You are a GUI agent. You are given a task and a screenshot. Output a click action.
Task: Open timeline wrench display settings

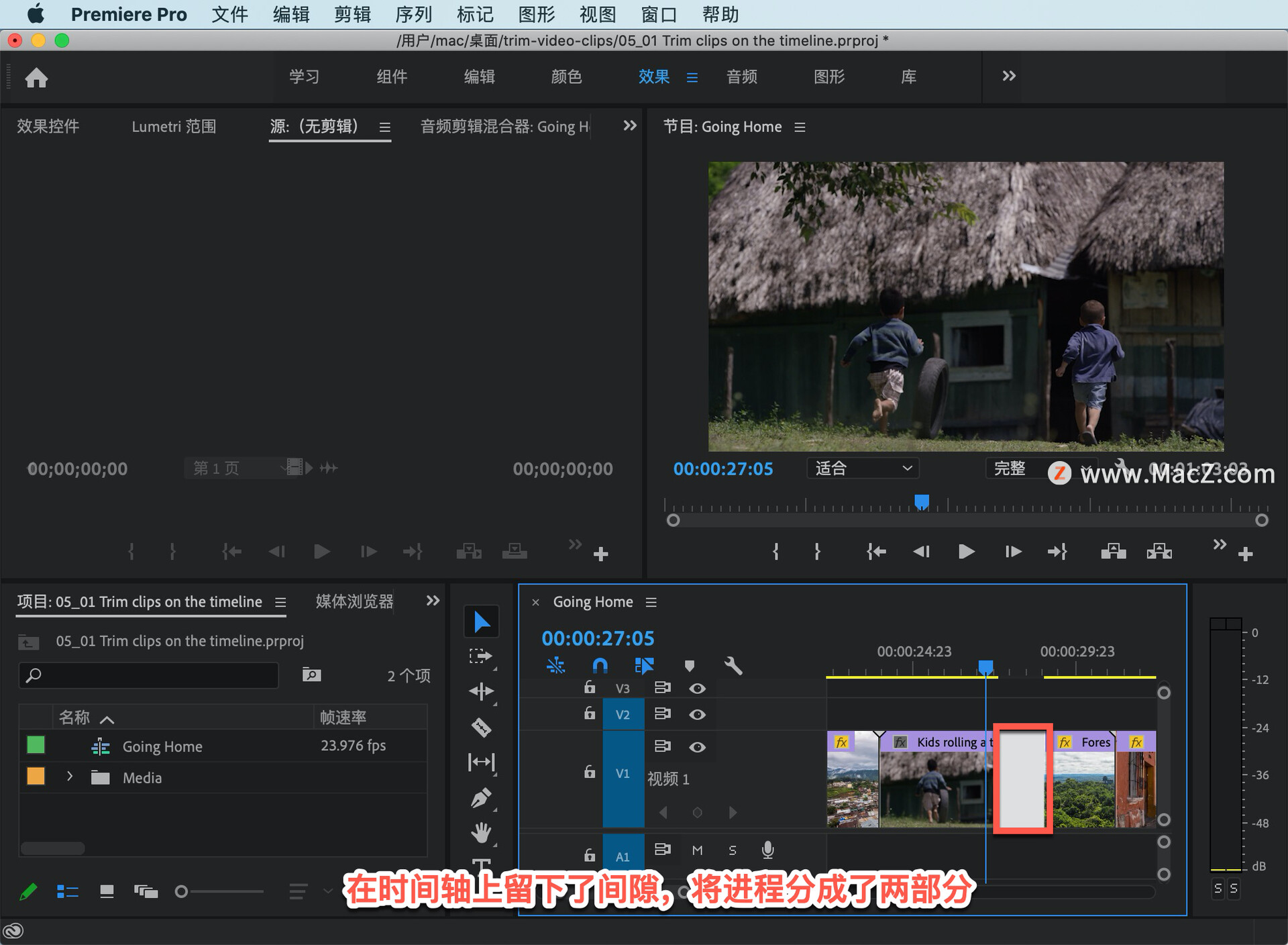point(733,666)
